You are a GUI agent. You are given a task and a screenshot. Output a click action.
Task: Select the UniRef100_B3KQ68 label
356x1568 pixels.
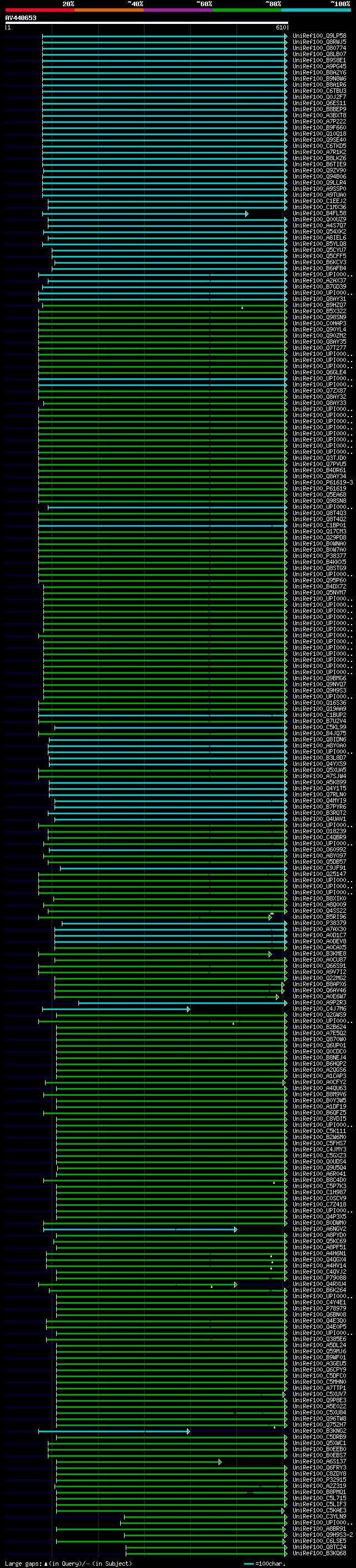click(319, 1554)
